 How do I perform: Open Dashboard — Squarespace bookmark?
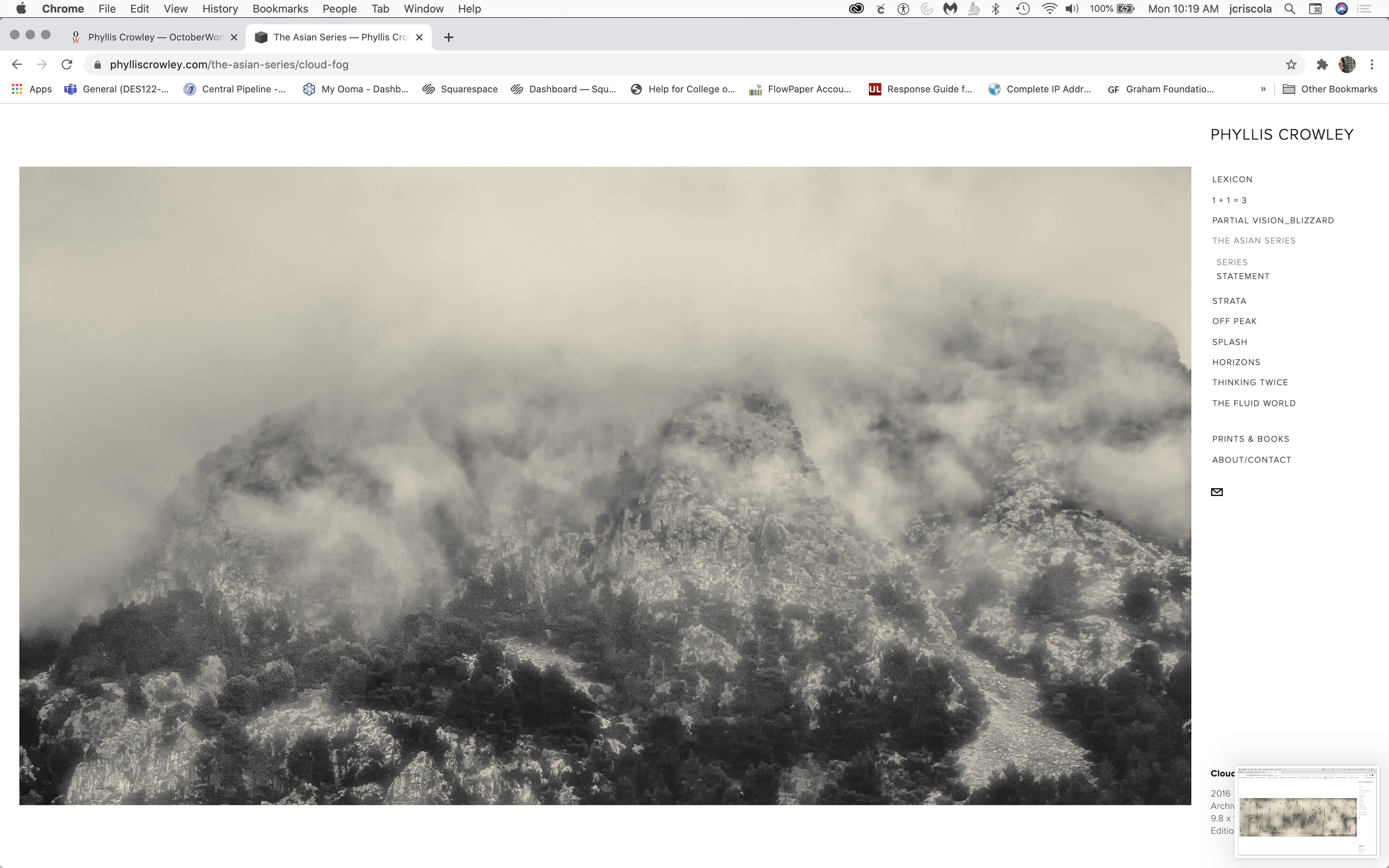click(x=563, y=89)
